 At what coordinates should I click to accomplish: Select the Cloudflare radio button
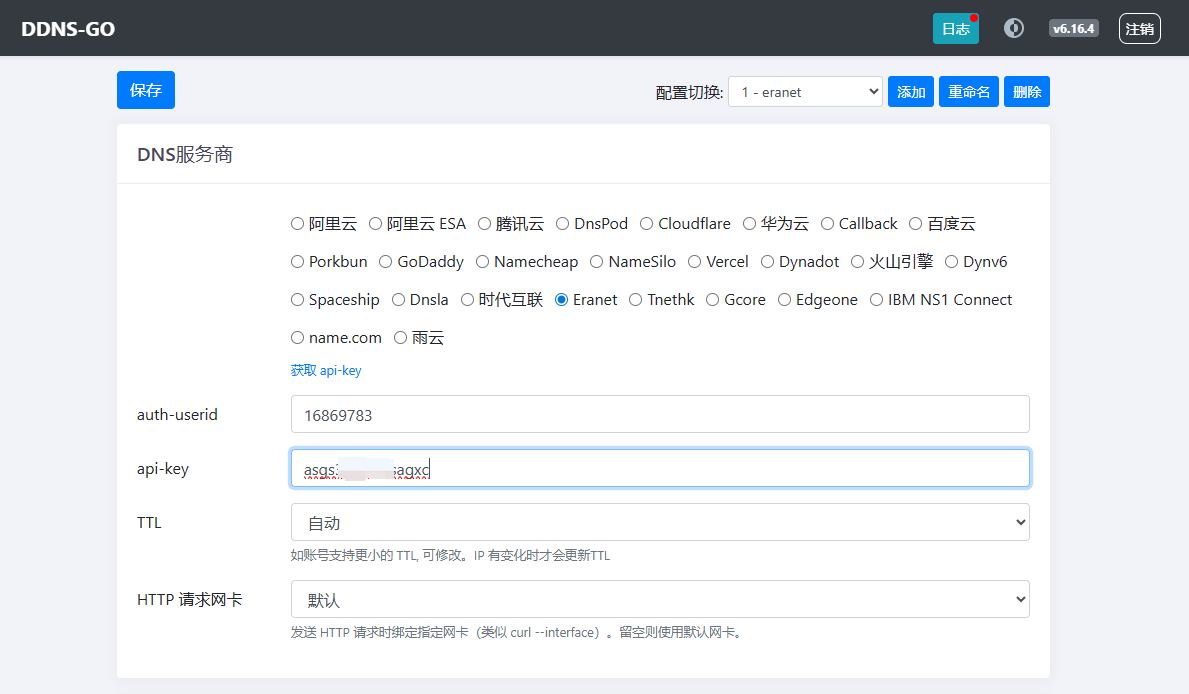click(647, 224)
